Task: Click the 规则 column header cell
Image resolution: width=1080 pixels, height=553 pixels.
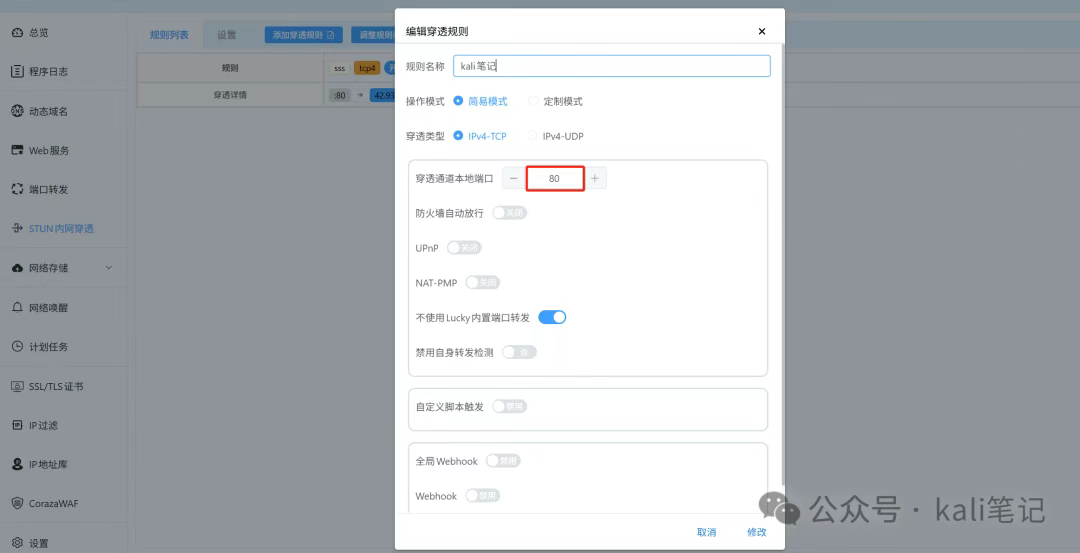Action: pos(230,68)
